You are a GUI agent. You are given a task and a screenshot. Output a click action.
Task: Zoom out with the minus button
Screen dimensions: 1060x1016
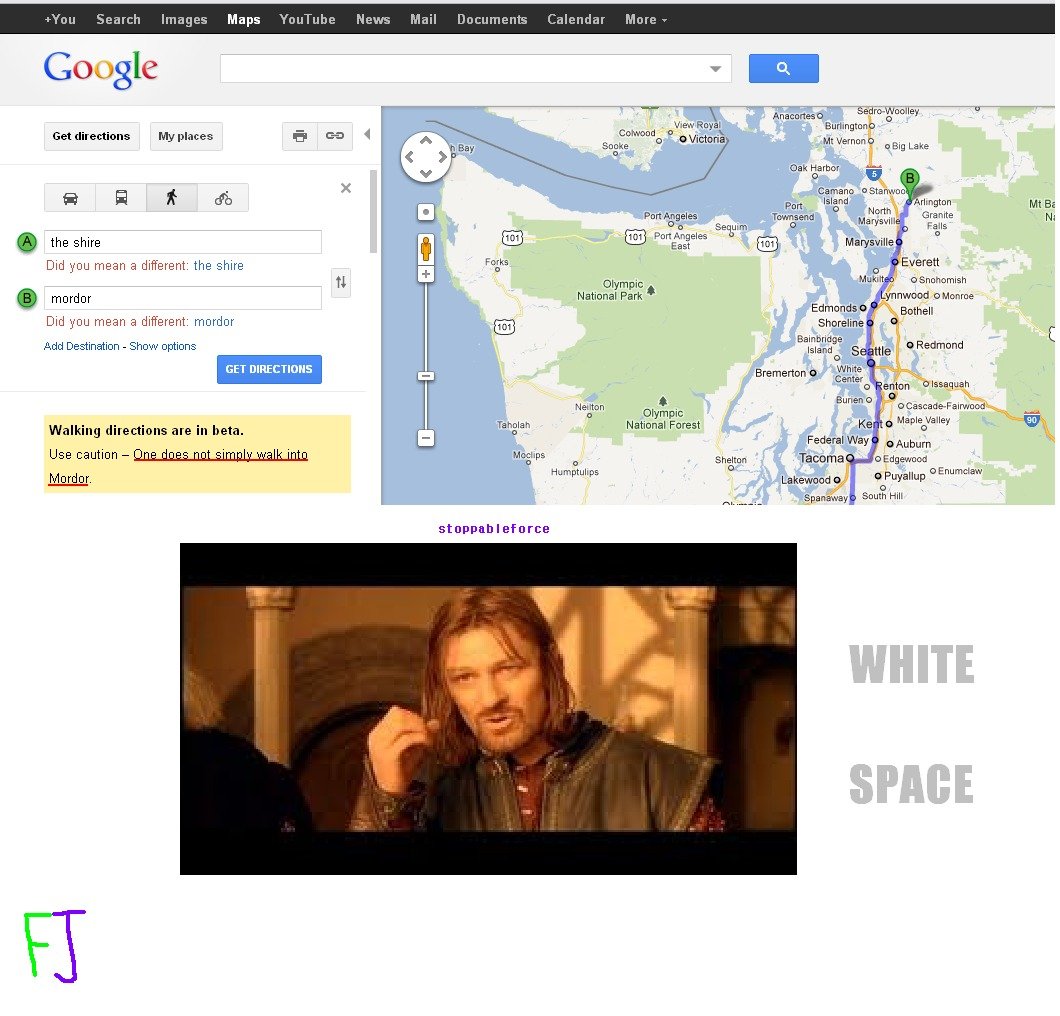tap(426, 438)
